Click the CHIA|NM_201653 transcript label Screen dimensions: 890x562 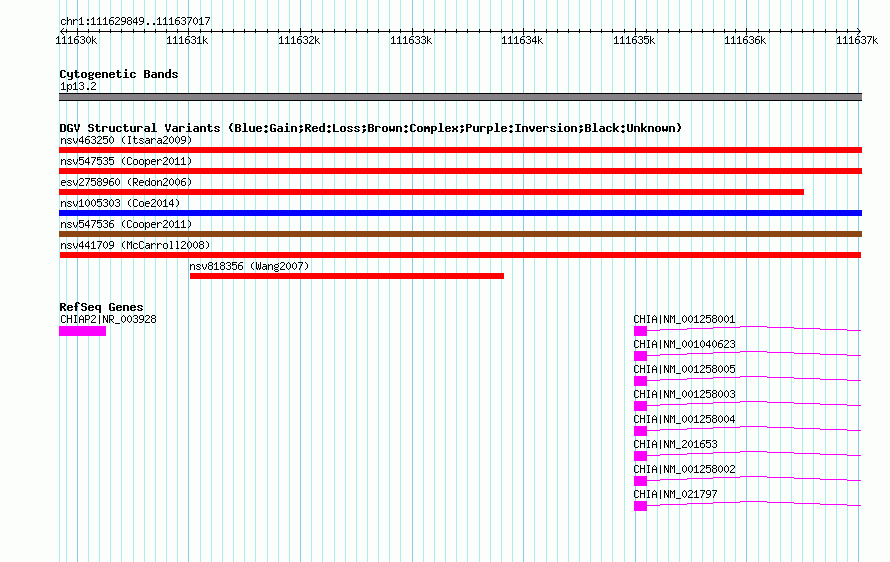(675, 444)
